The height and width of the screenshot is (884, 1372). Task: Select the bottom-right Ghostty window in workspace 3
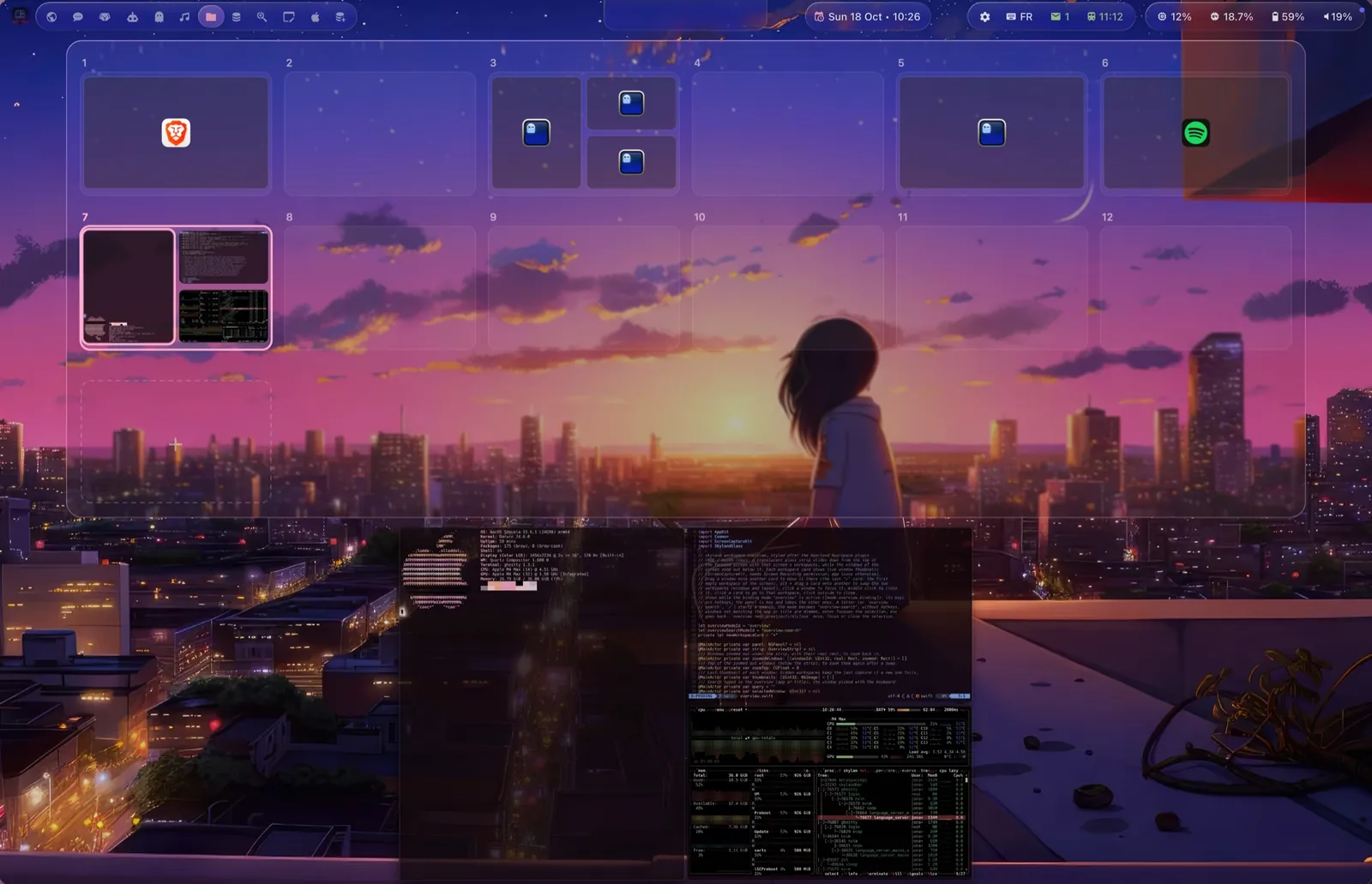click(x=631, y=162)
